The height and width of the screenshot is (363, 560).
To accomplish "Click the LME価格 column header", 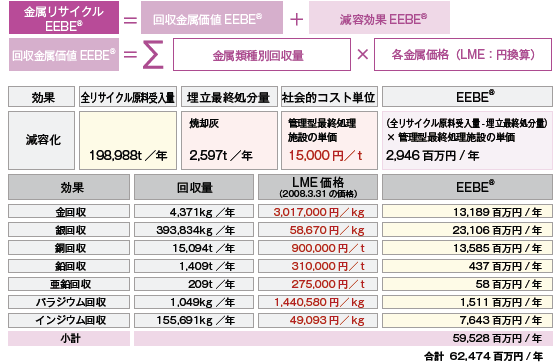I will pos(318,187).
